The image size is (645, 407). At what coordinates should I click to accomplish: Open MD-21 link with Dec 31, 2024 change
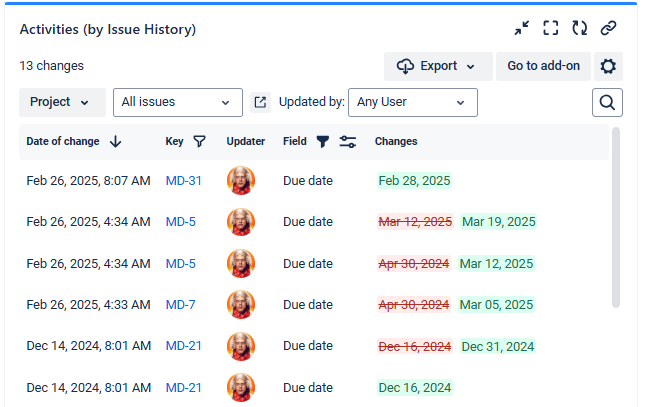point(183,346)
